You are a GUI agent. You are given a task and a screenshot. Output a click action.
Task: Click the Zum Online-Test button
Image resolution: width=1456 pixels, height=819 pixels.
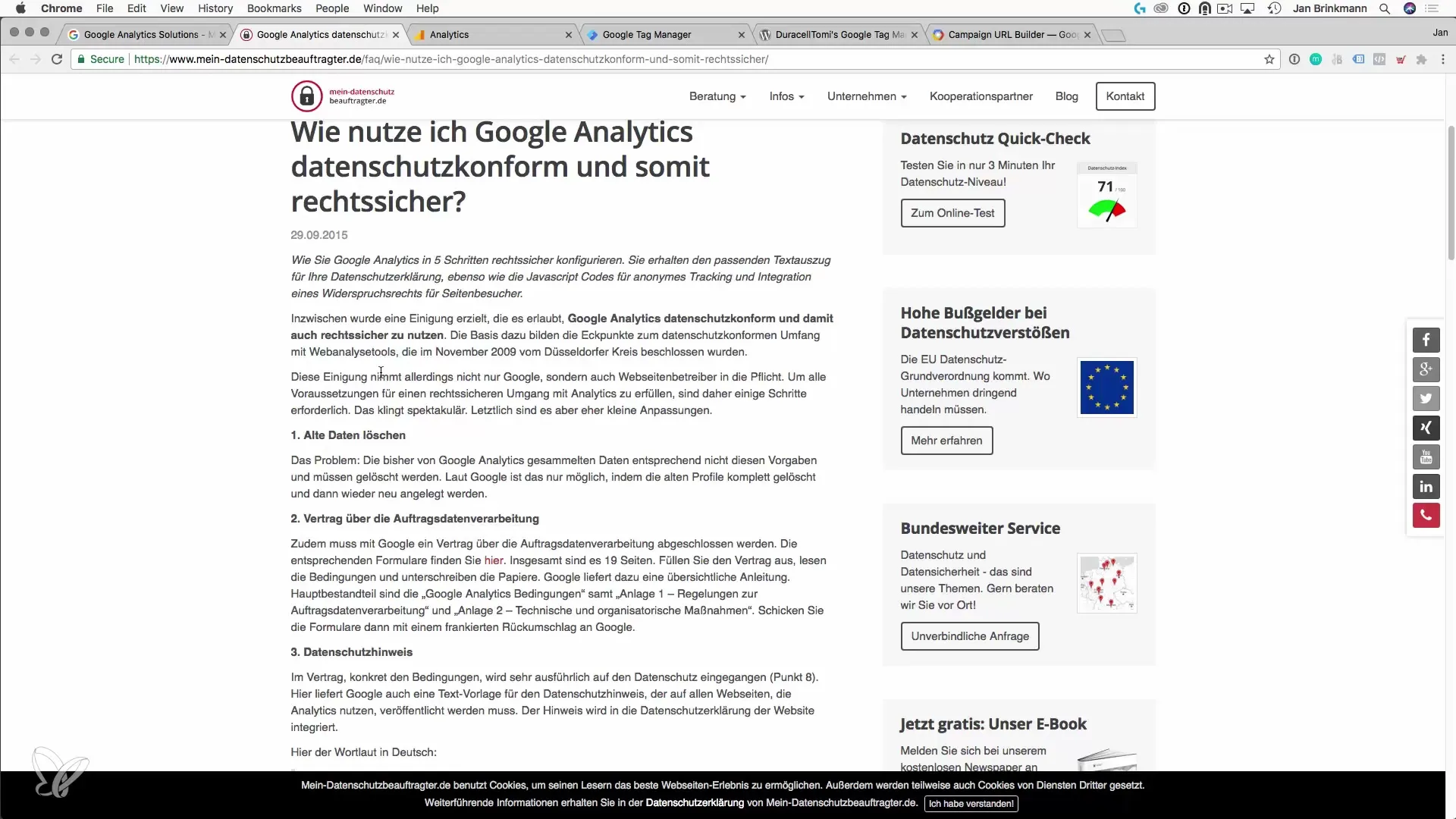(952, 213)
